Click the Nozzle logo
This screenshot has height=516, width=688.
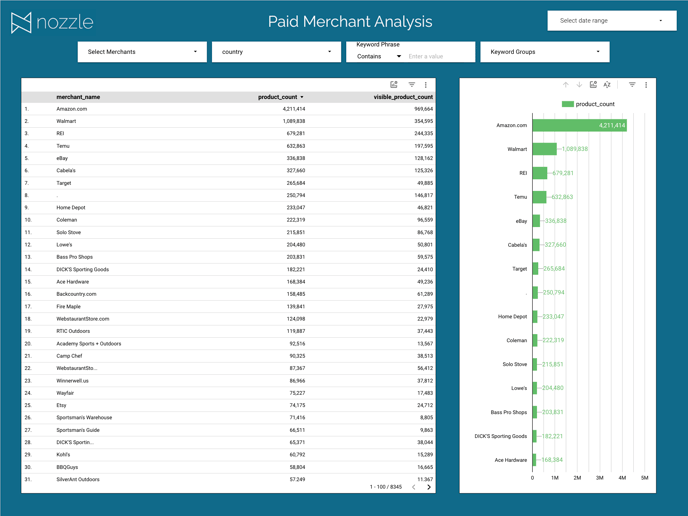[52, 22]
